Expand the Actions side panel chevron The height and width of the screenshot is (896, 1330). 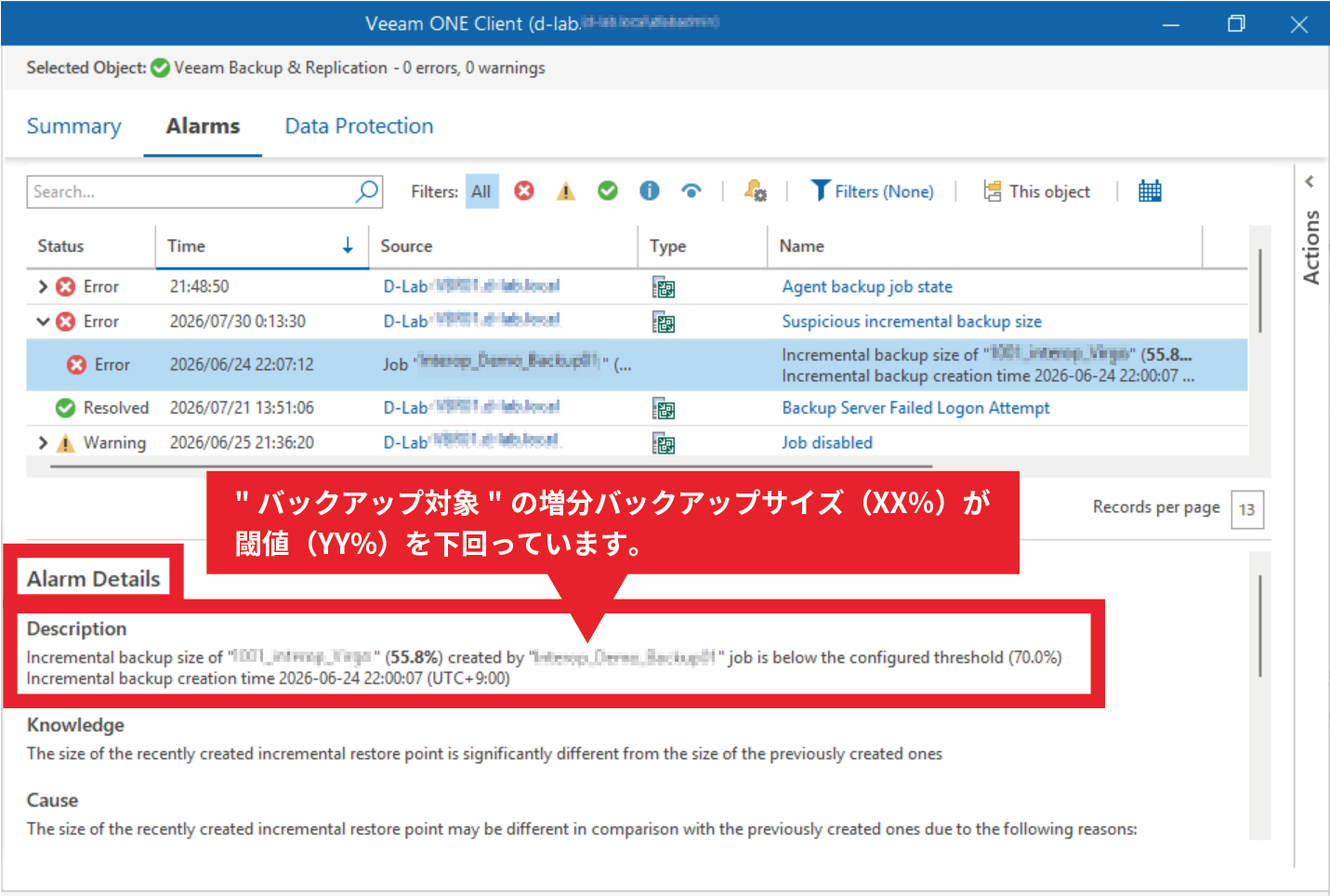1310,182
